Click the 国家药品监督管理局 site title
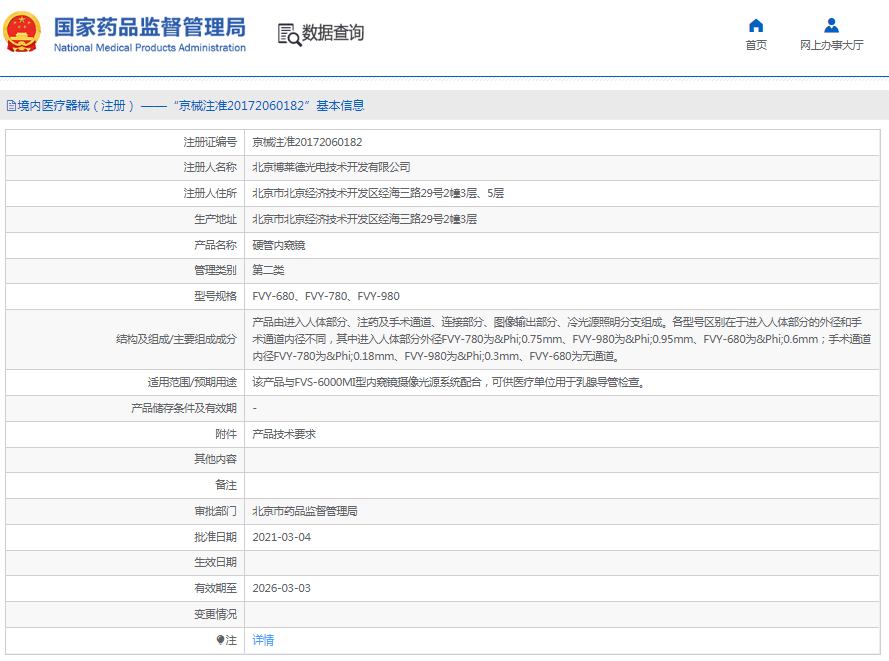Image resolution: width=889 pixels, height=661 pixels. point(149,26)
